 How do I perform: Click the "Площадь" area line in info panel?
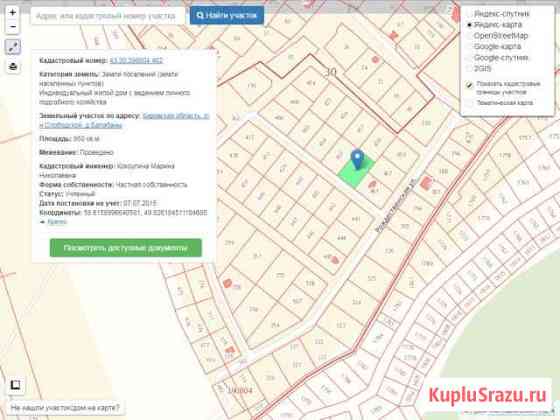point(69,139)
